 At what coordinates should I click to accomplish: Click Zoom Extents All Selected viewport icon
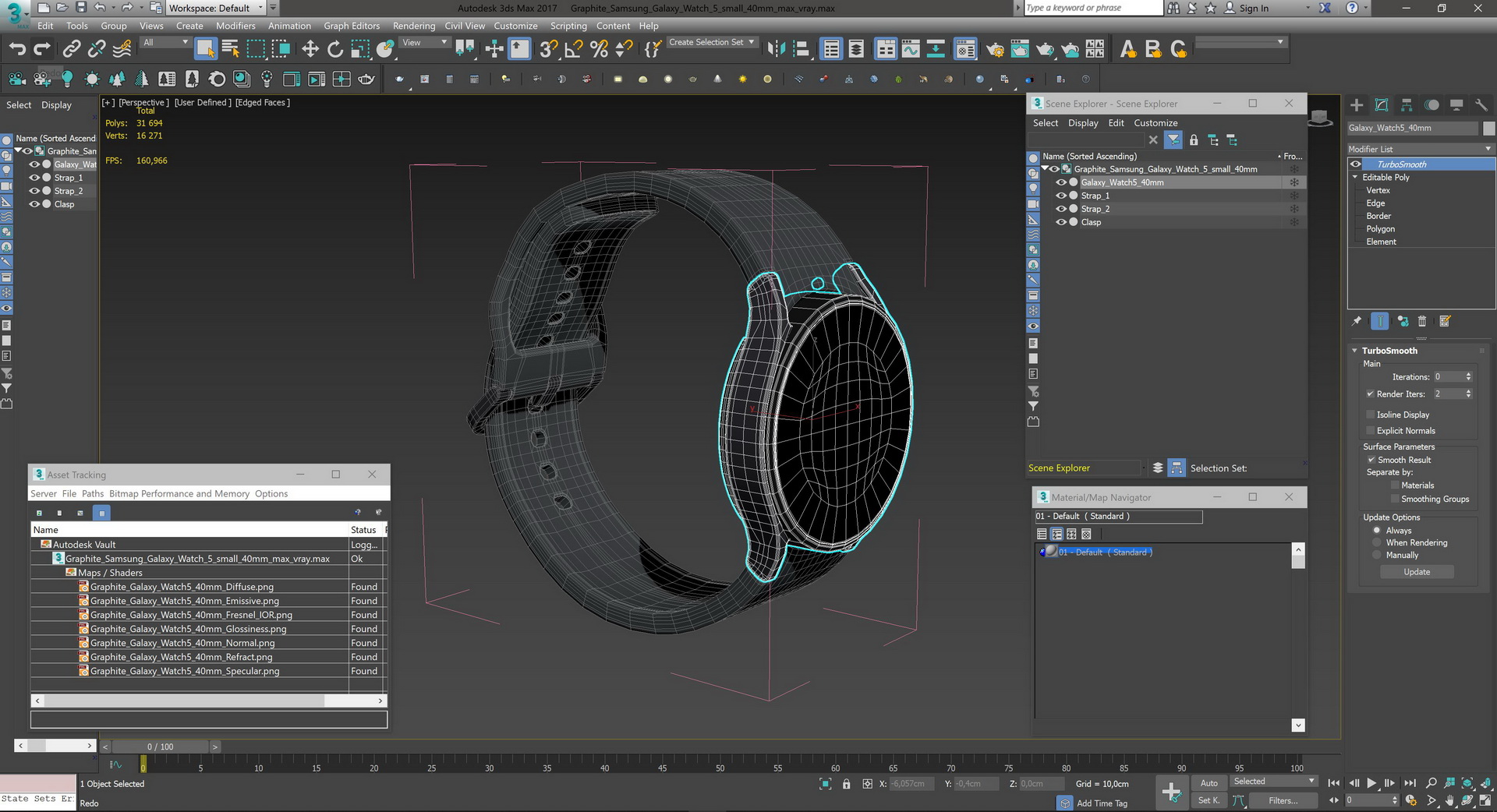pos(1467,783)
